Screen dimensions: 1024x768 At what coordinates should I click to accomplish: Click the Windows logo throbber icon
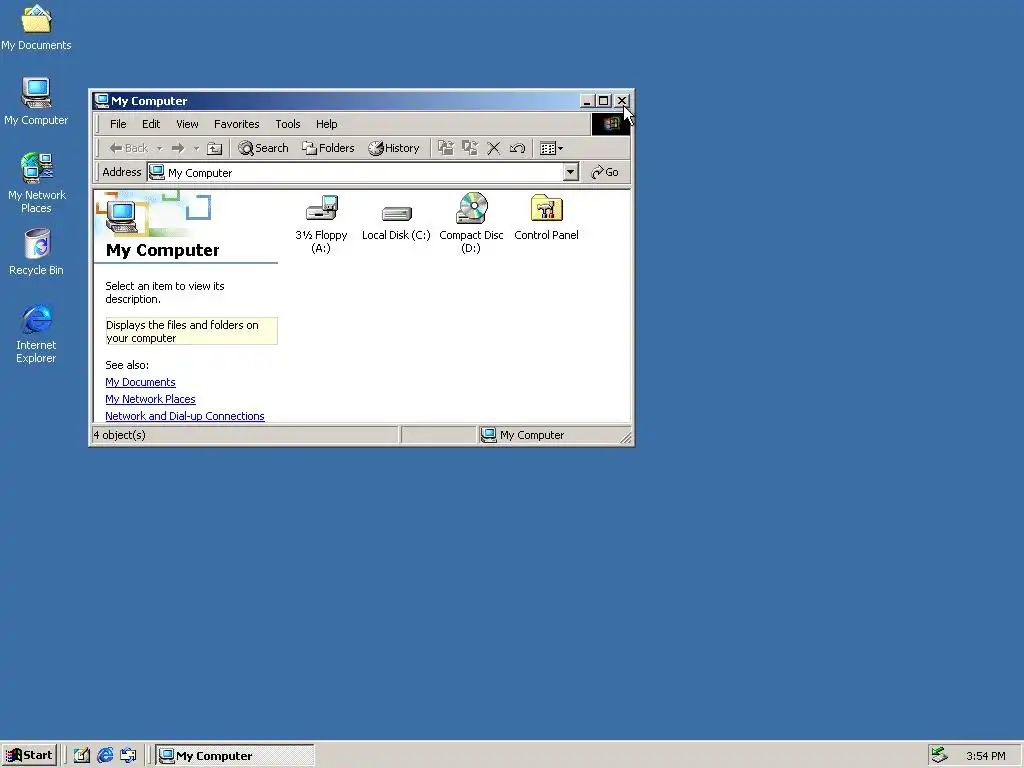coord(611,123)
